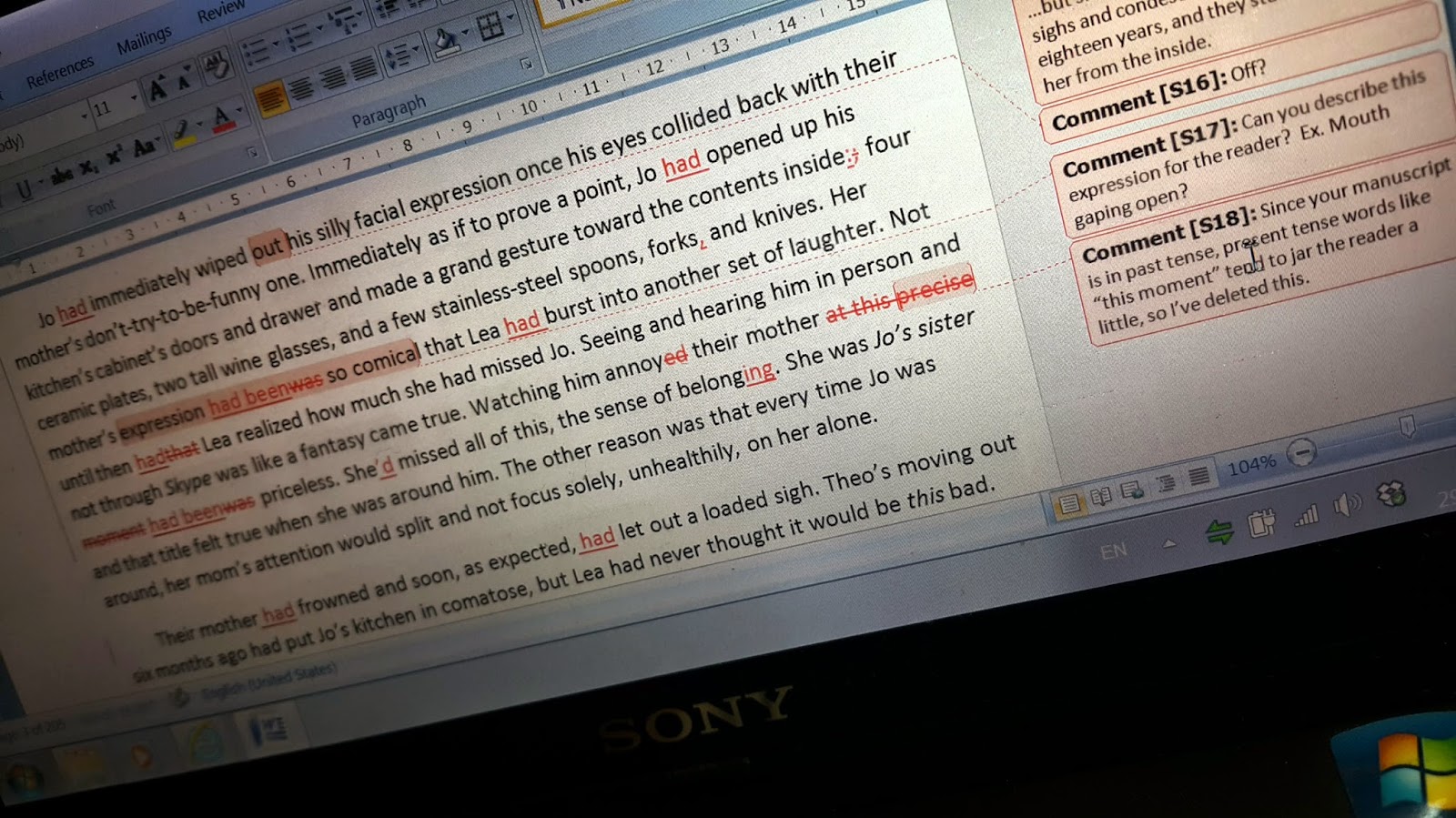The height and width of the screenshot is (818, 1456).
Task: Click the EN language indicator
Action: point(1114,550)
